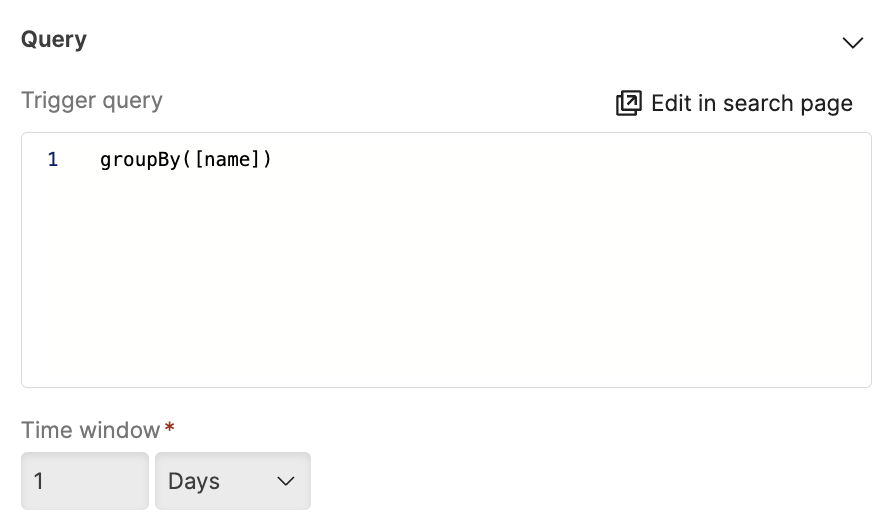
Task: Click the opening parenthesis after groupBy
Action: (187, 160)
